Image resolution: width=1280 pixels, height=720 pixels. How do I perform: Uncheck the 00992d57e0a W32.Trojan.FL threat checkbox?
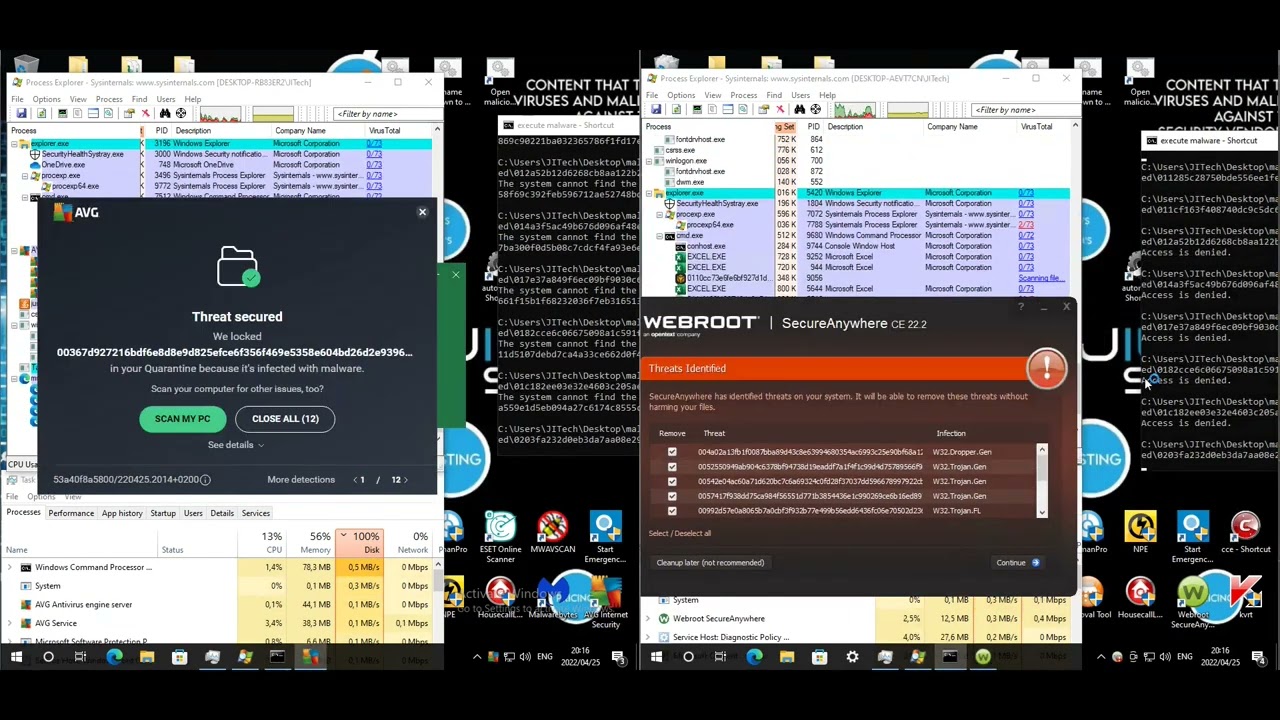(x=672, y=511)
